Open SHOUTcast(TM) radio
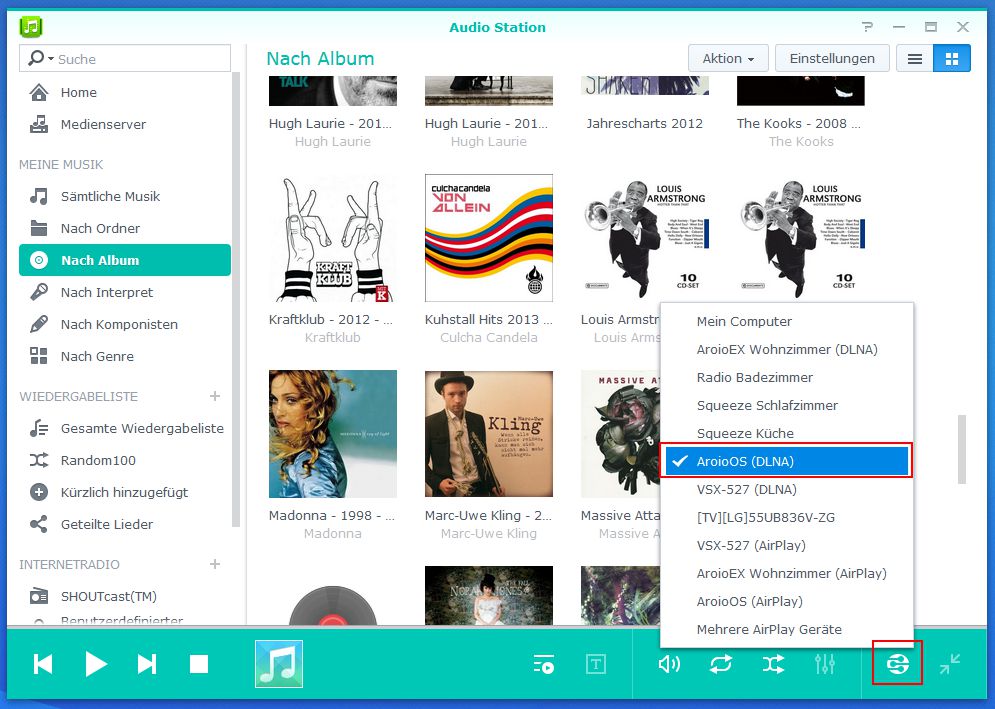The height and width of the screenshot is (709, 995). coord(125,597)
